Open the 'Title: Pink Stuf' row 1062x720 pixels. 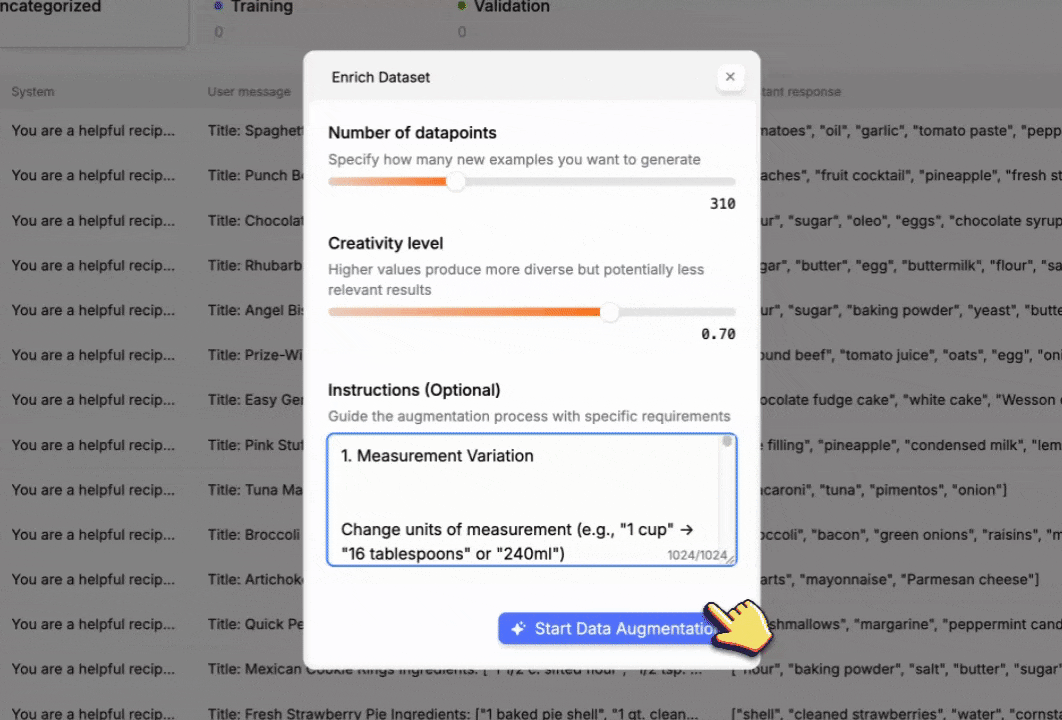pos(255,445)
